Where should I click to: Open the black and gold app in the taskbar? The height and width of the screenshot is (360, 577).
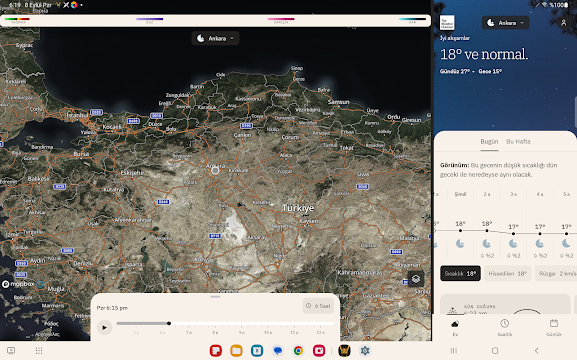pos(344,351)
